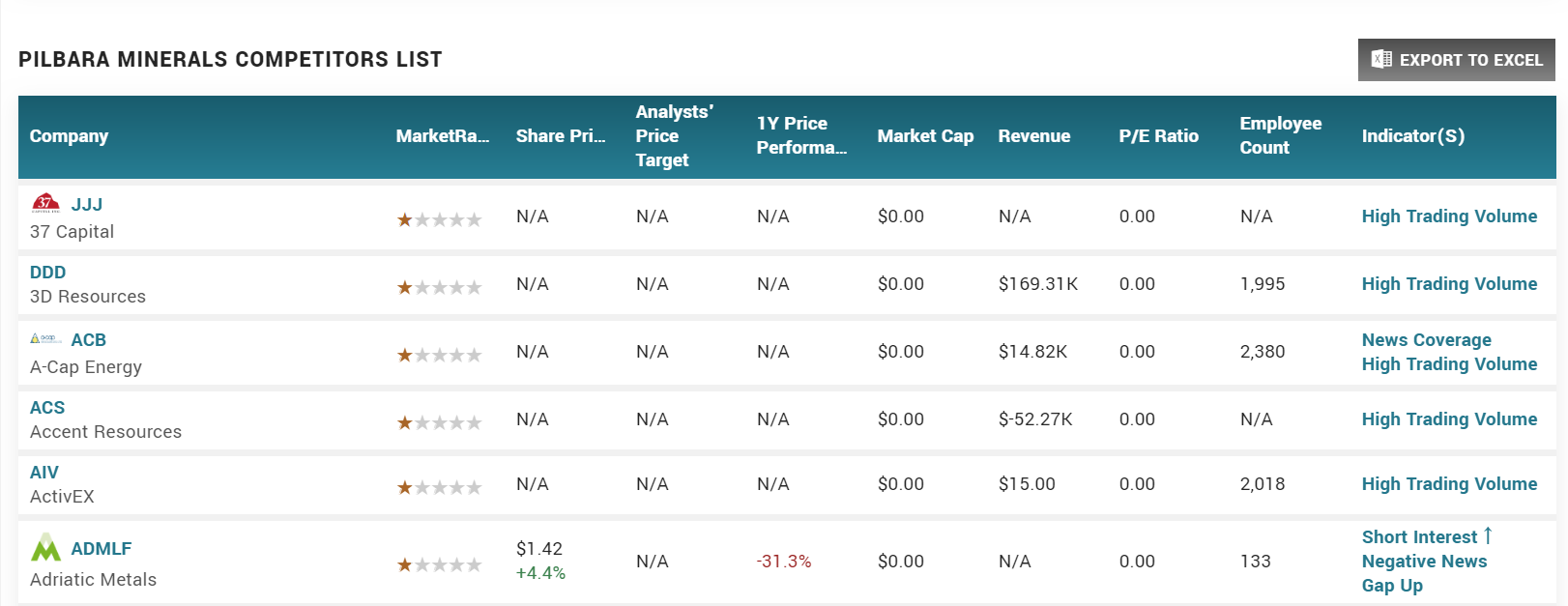1568x606 pixels.
Task: Open the DDD ticker link
Action: tap(48, 273)
